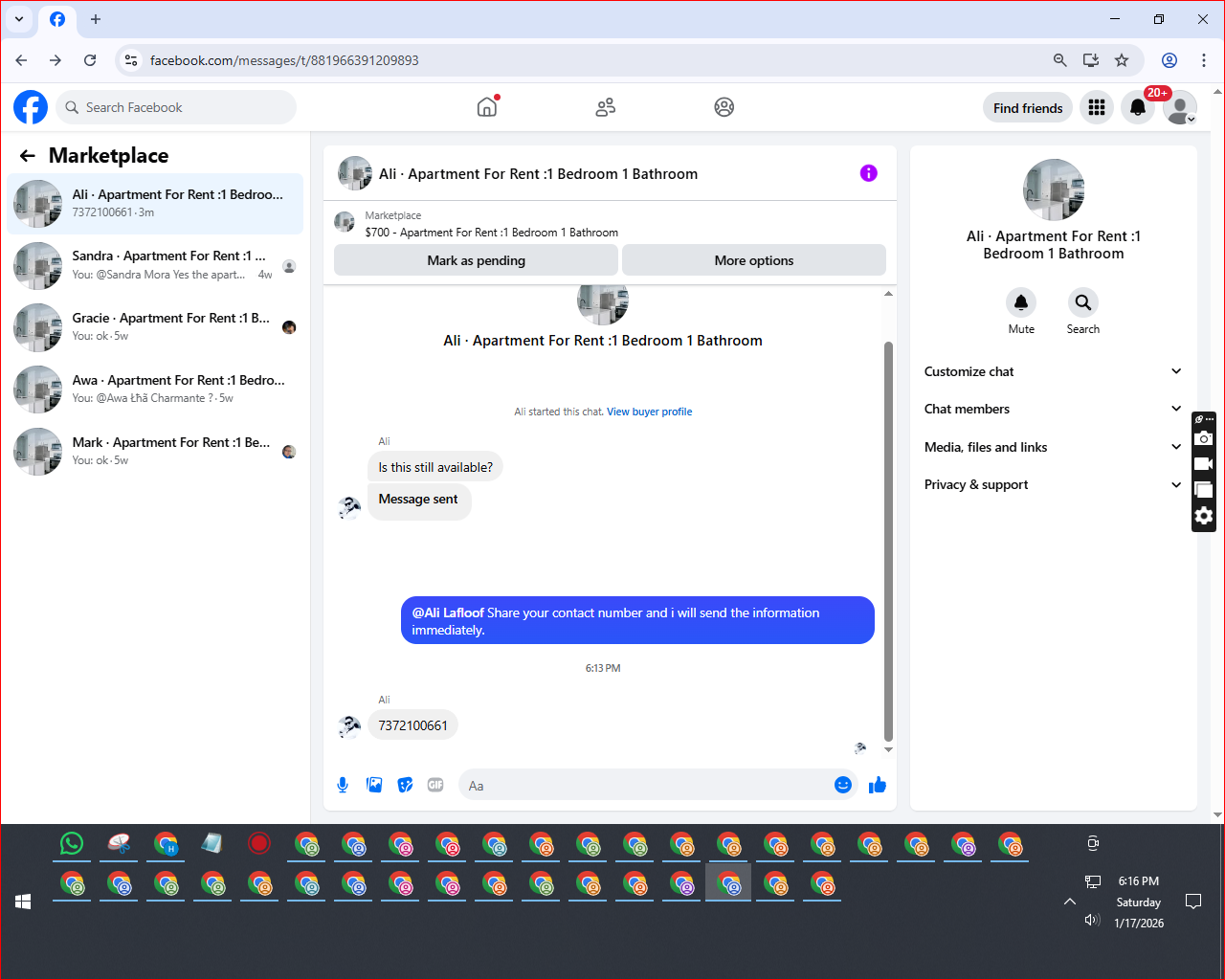The height and width of the screenshot is (980, 1225).
Task: Open the Sandra apartment conversation
Action: tap(155, 265)
